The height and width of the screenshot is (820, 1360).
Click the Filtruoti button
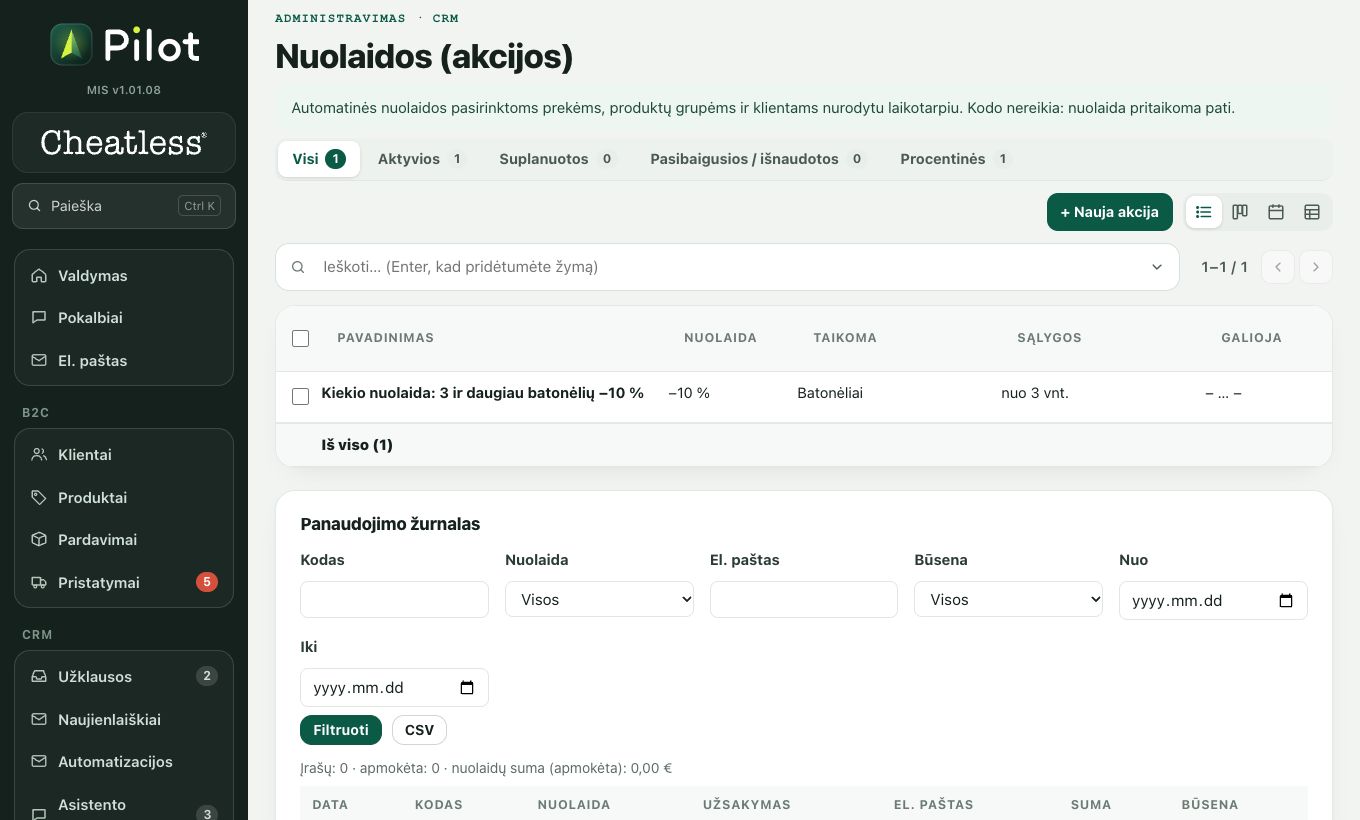pyautogui.click(x=341, y=730)
